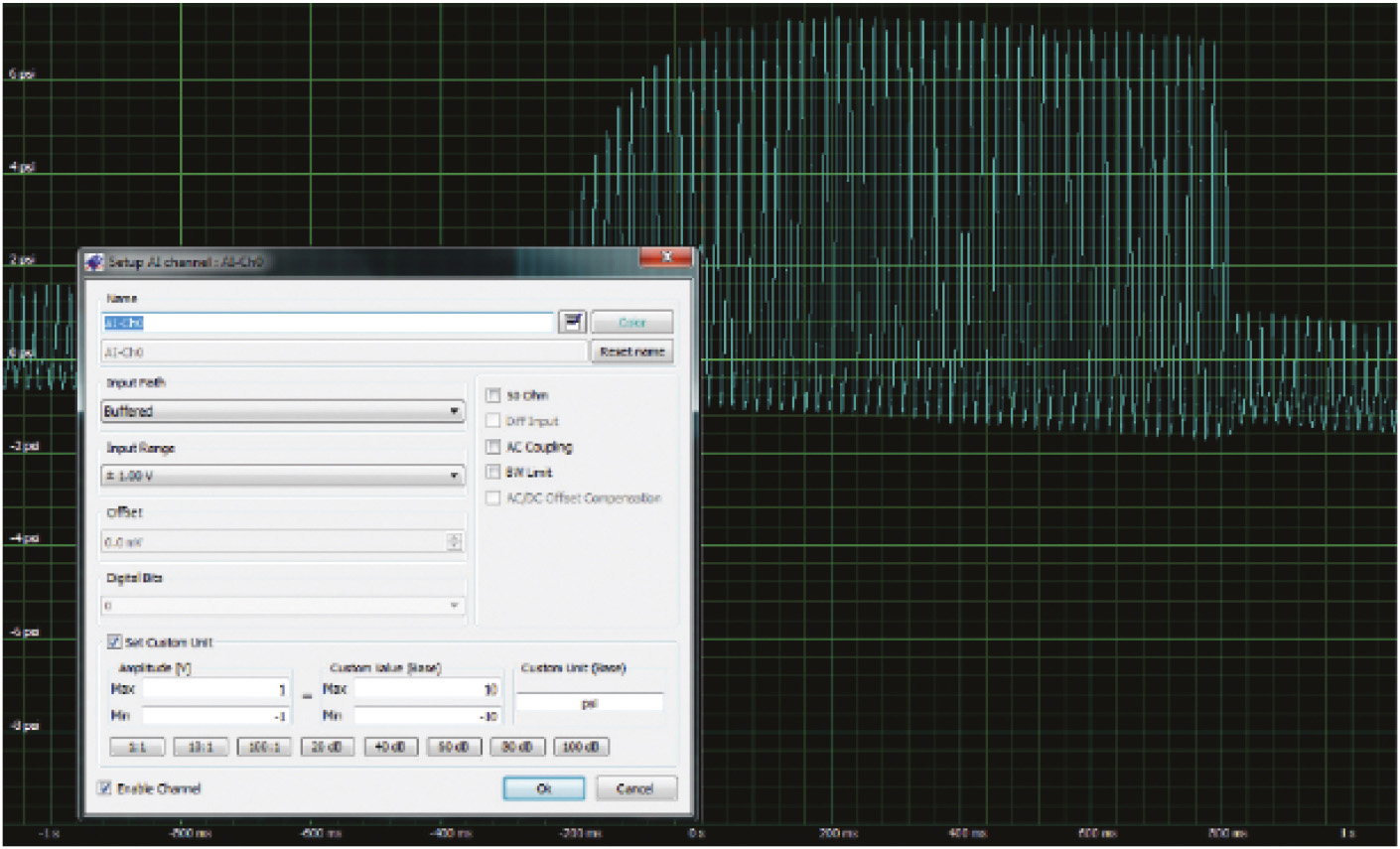Click the name options icon beside Name field
Screen dimensions: 1400x849
[x=573, y=322]
